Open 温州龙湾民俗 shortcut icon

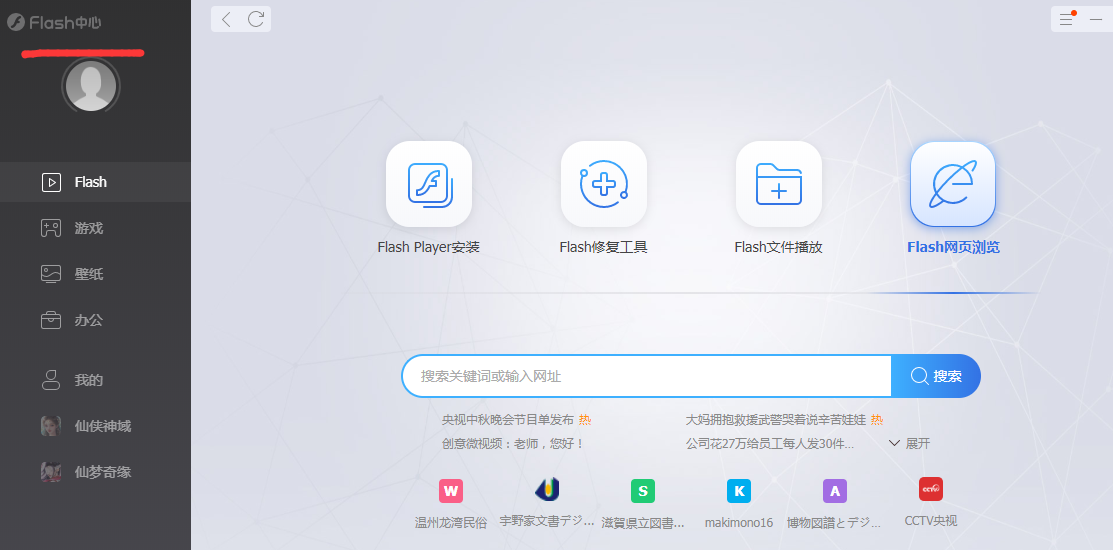pyautogui.click(x=451, y=491)
